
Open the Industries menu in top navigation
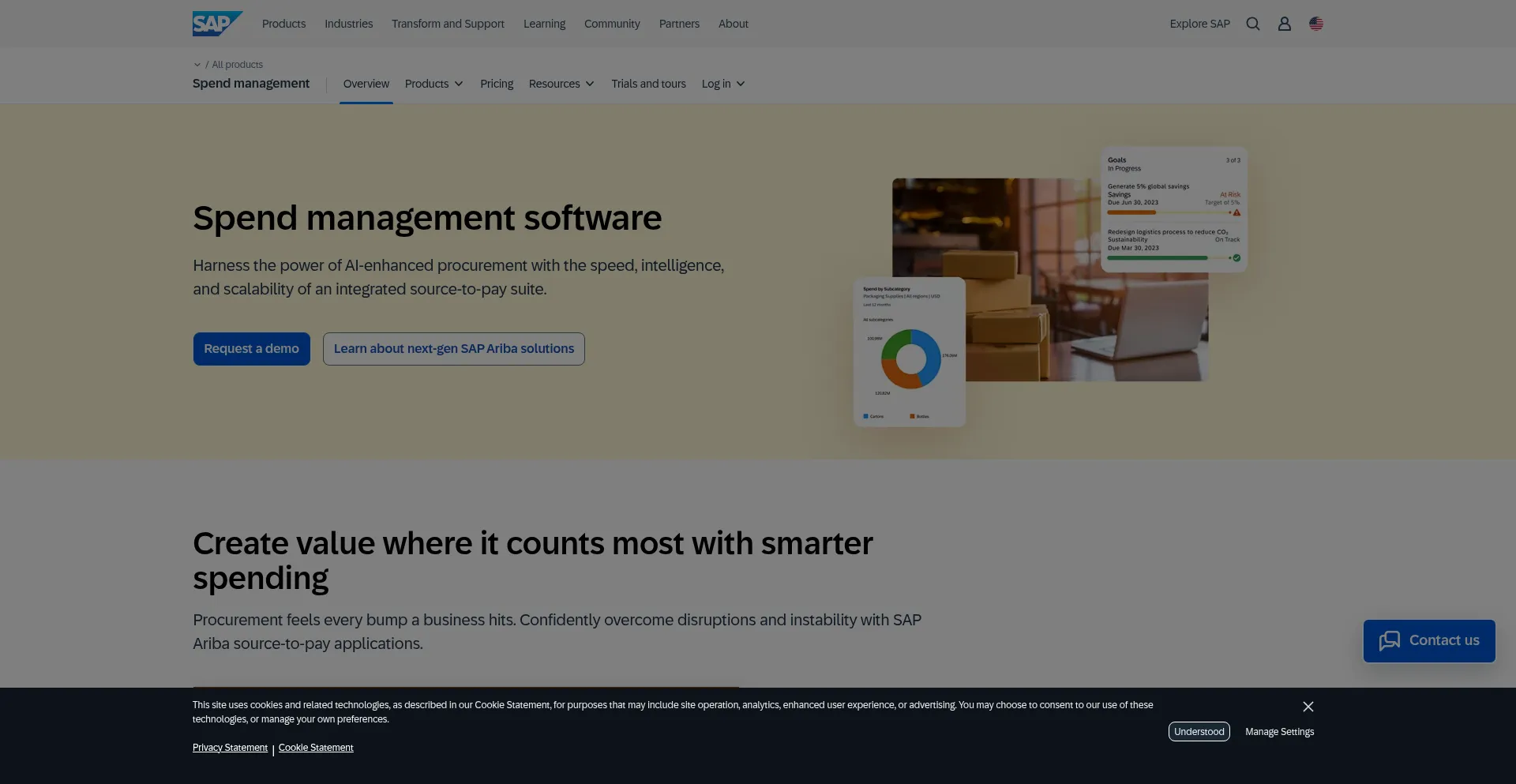348,24
